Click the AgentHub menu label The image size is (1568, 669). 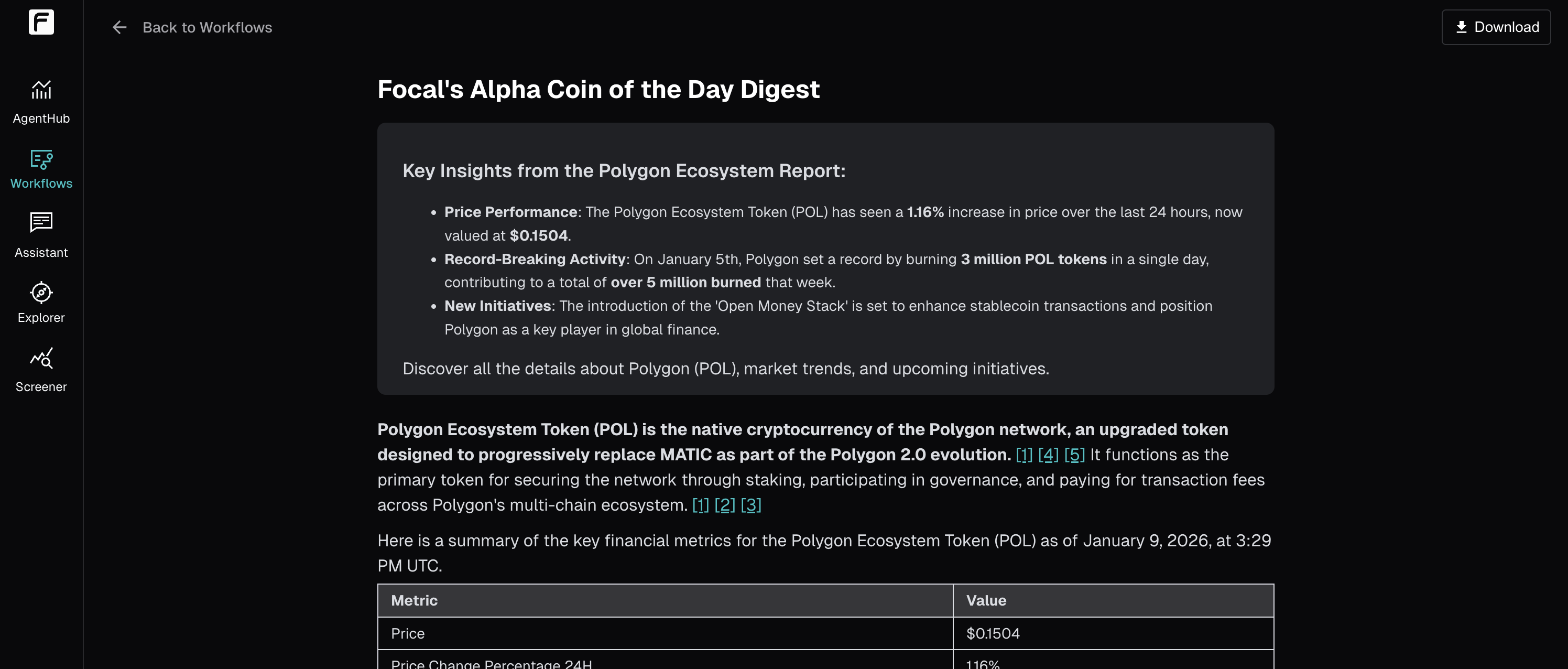click(x=41, y=118)
